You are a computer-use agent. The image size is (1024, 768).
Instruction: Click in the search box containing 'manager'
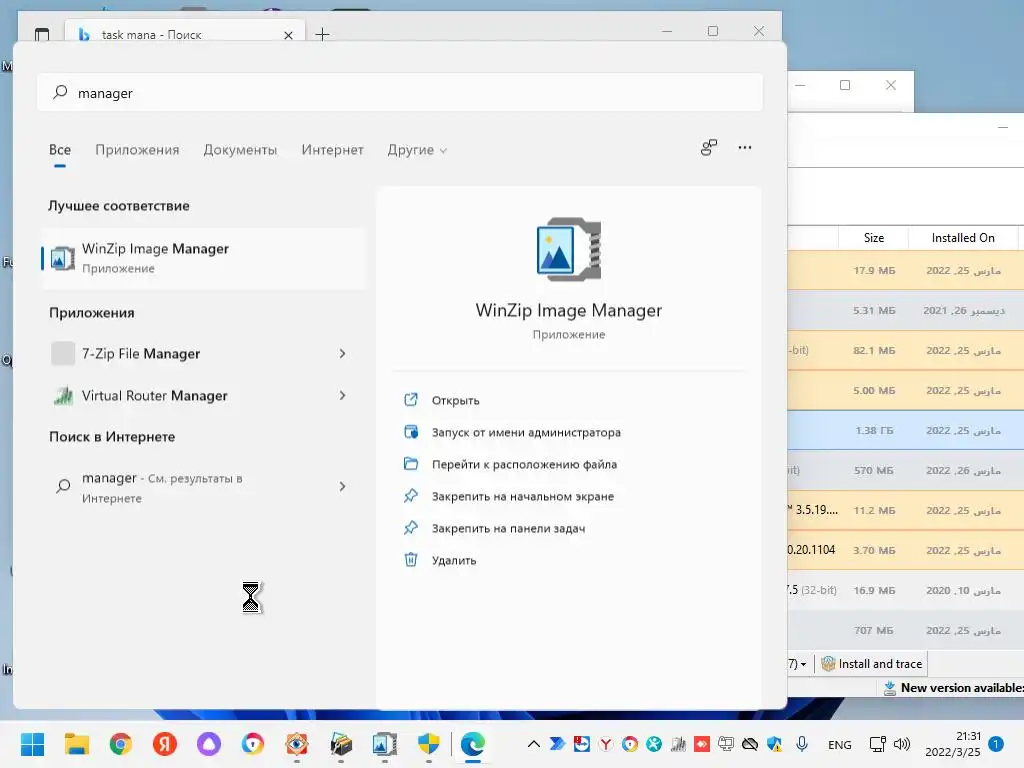[x=400, y=93]
